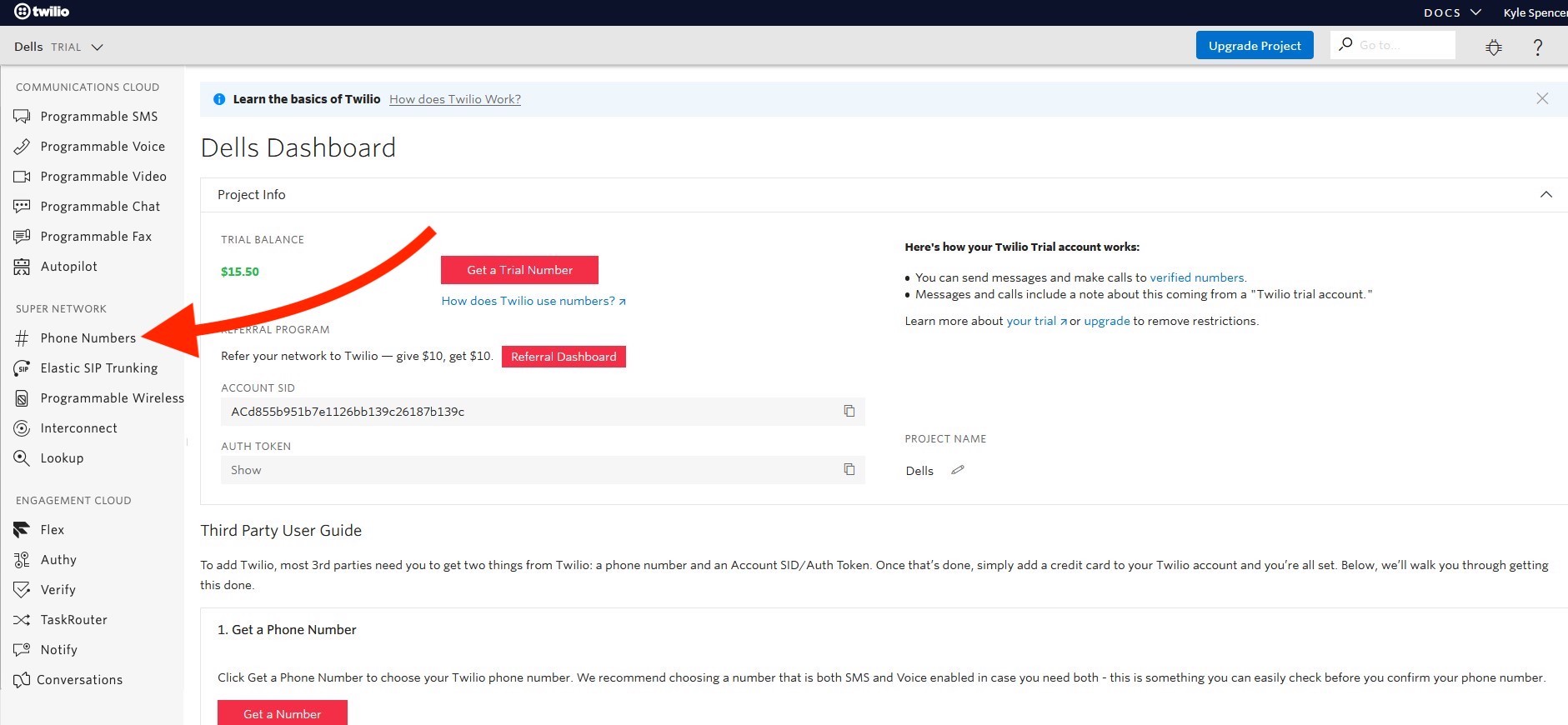
Task: Open Programmable SMS from the sidebar
Action: point(98,117)
